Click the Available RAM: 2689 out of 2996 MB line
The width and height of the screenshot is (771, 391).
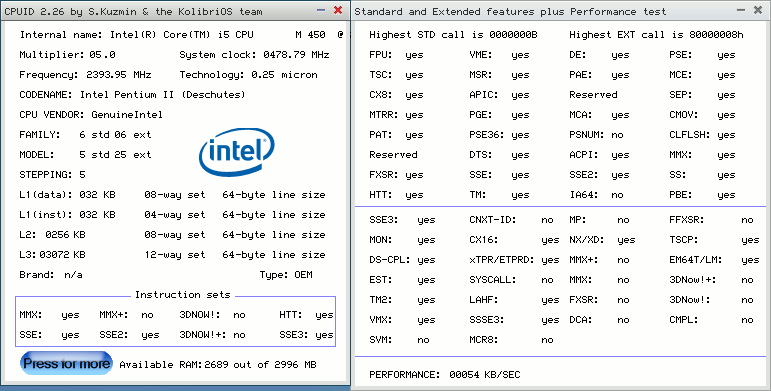pyautogui.click(x=218, y=364)
